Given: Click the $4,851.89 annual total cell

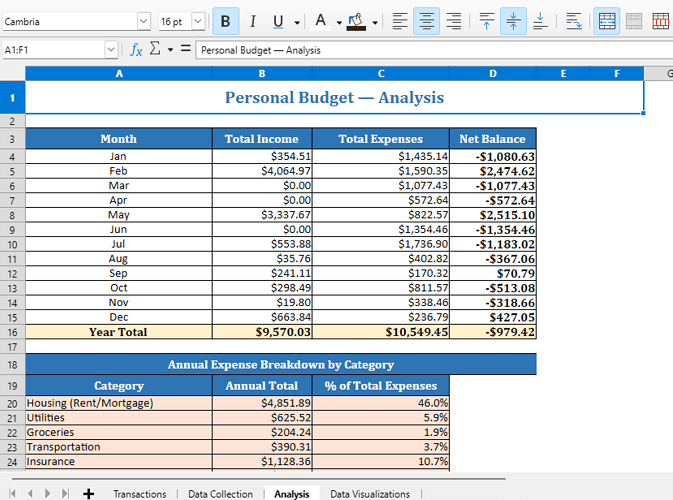Looking at the screenshot, I should [262, 403].
